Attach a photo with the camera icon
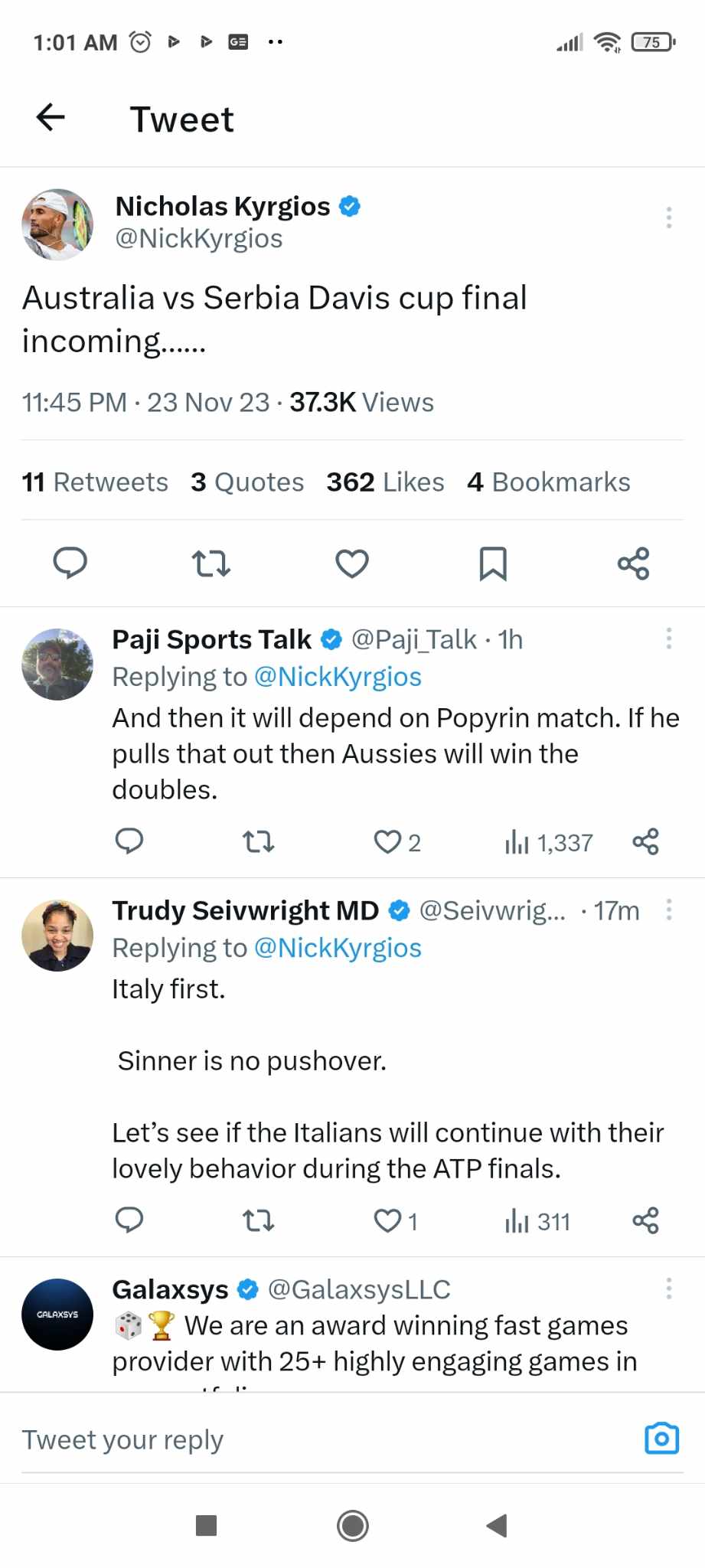Viewport: 705px width, 1568px height. point(661,1439)
